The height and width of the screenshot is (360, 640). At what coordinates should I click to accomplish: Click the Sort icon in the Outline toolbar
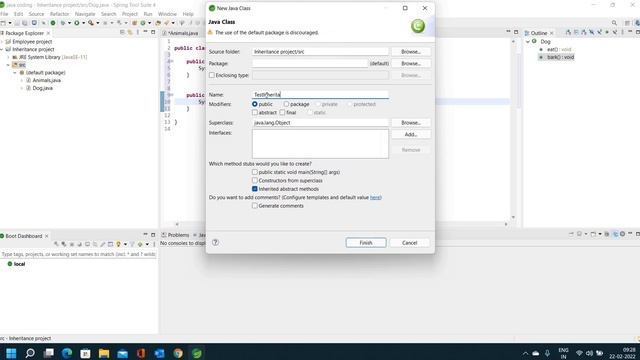(584, 32)
